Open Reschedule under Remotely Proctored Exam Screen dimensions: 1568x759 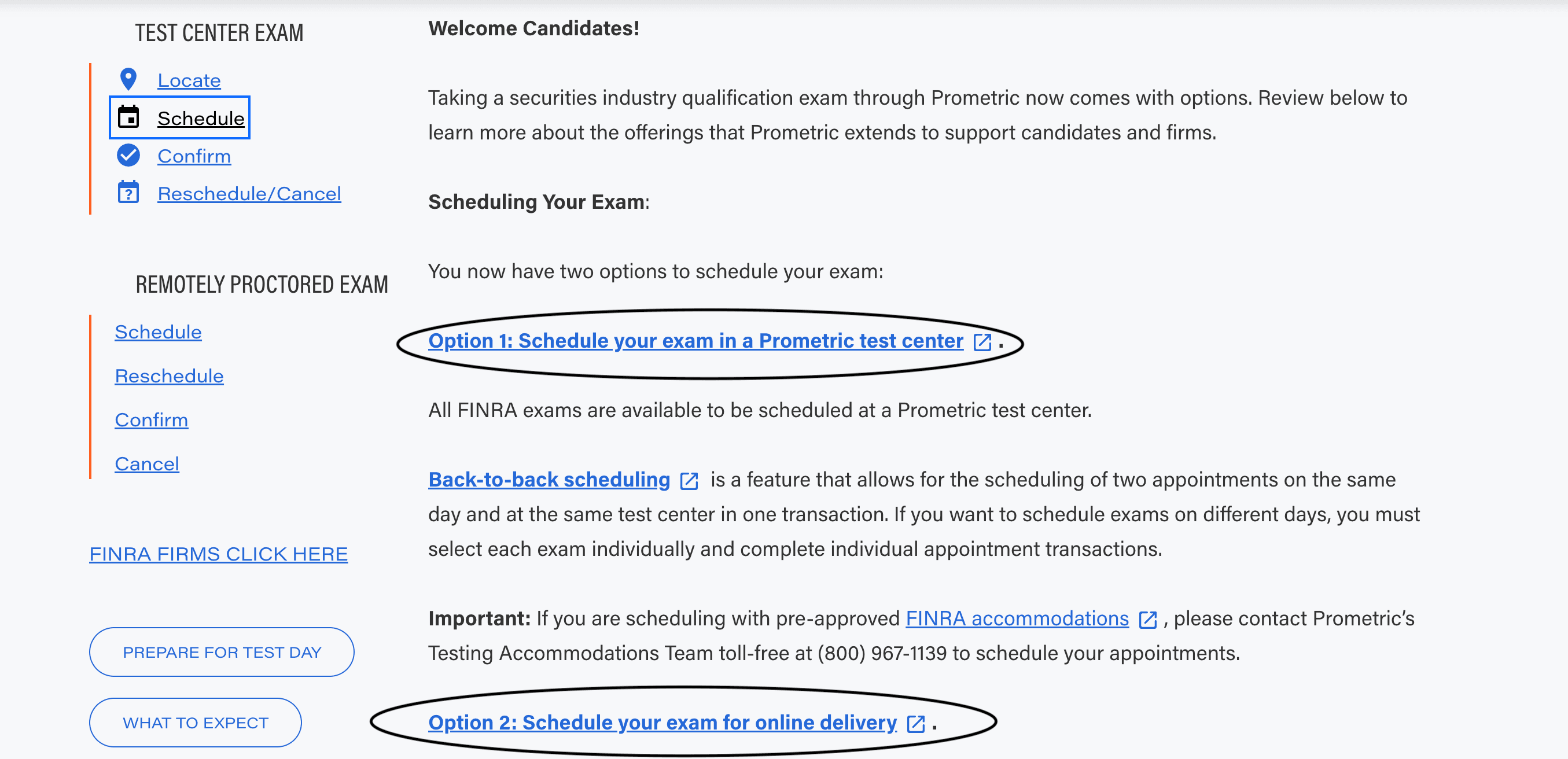tap(168, 375)
